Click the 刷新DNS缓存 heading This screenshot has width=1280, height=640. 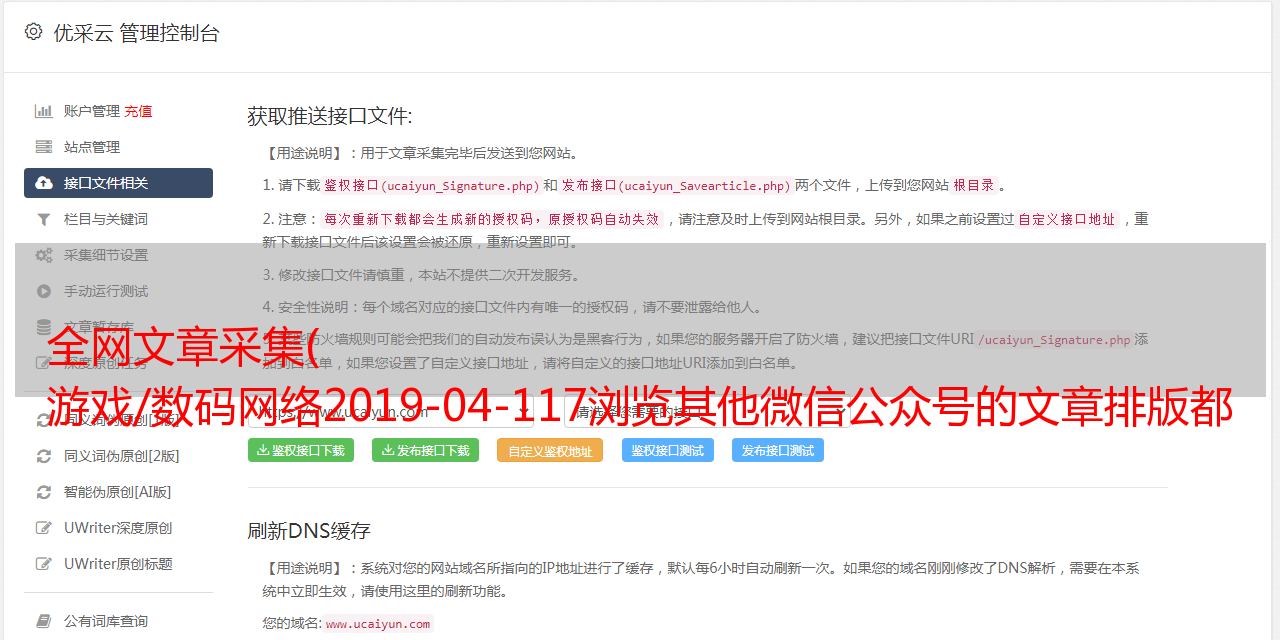[310, 530]
